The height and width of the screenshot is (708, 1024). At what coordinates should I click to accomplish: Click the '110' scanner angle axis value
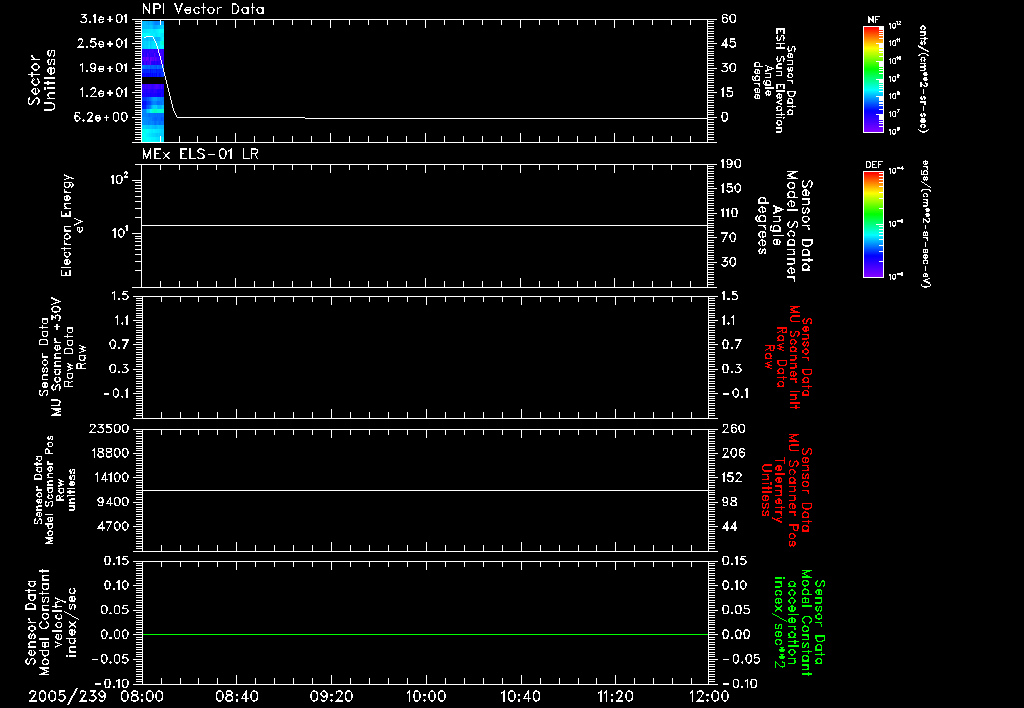(x=731, y=213)
